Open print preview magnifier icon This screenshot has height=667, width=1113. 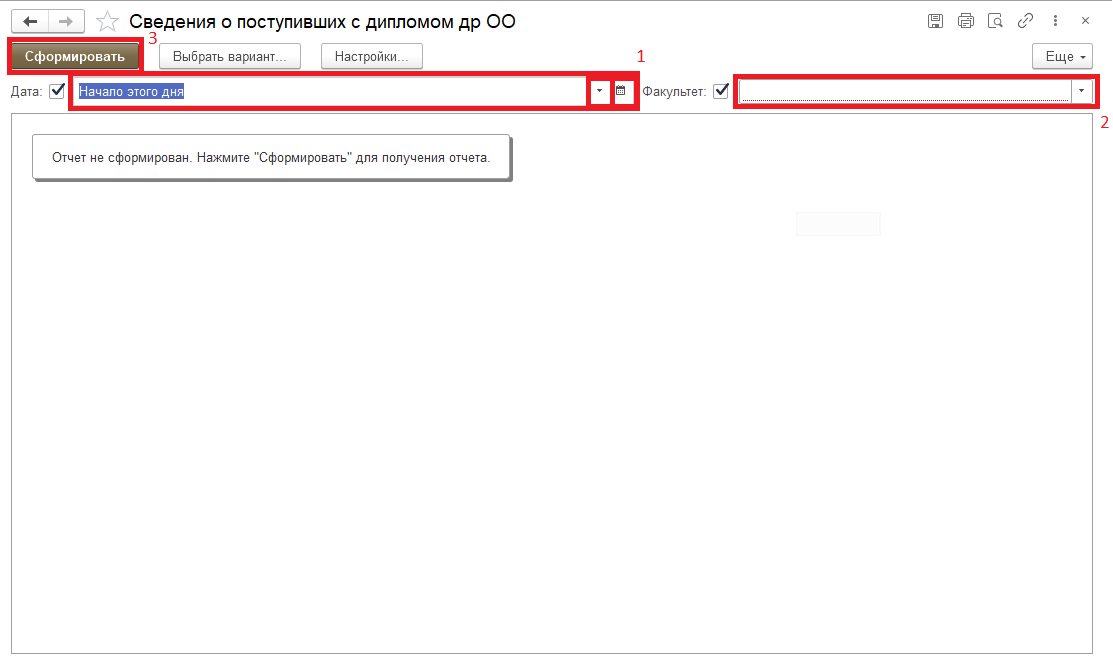[x=995, y=21]
